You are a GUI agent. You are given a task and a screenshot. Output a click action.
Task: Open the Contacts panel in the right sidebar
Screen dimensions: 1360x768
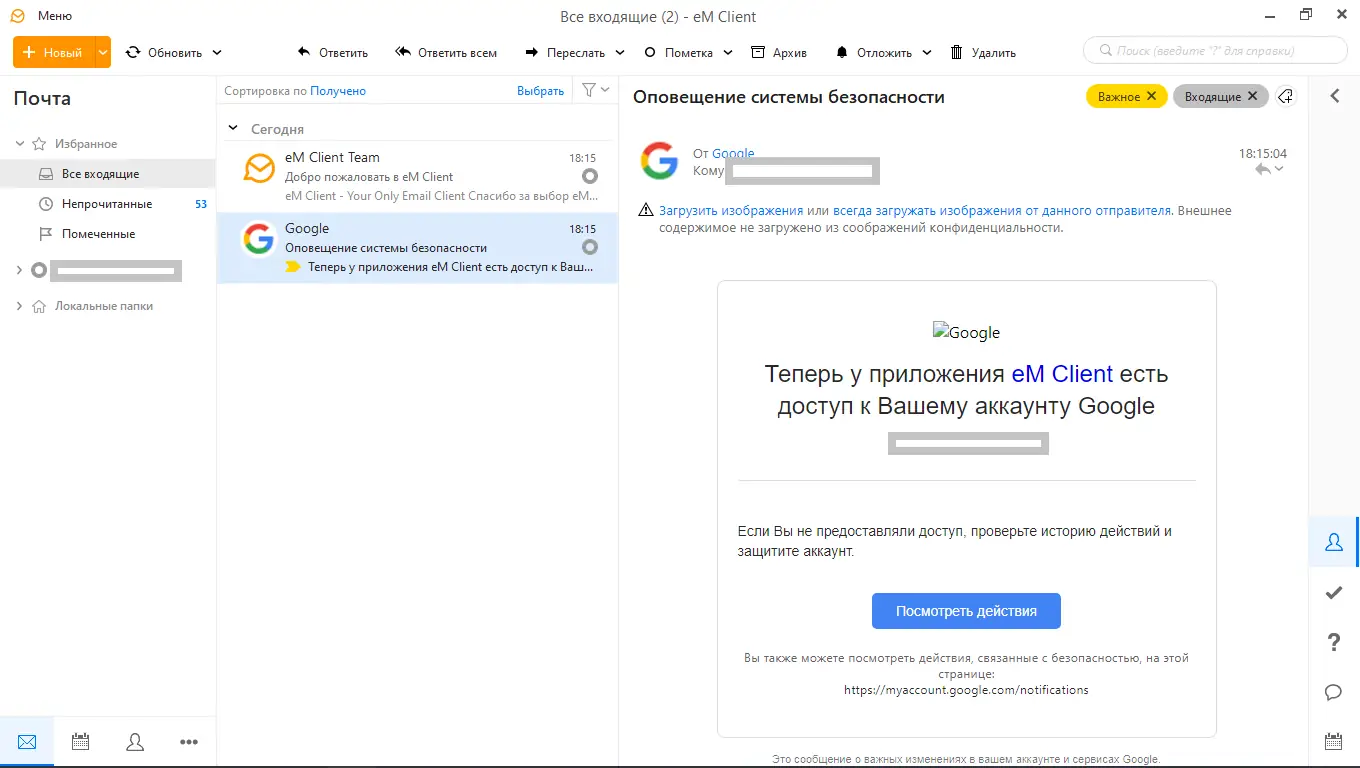1333,541
